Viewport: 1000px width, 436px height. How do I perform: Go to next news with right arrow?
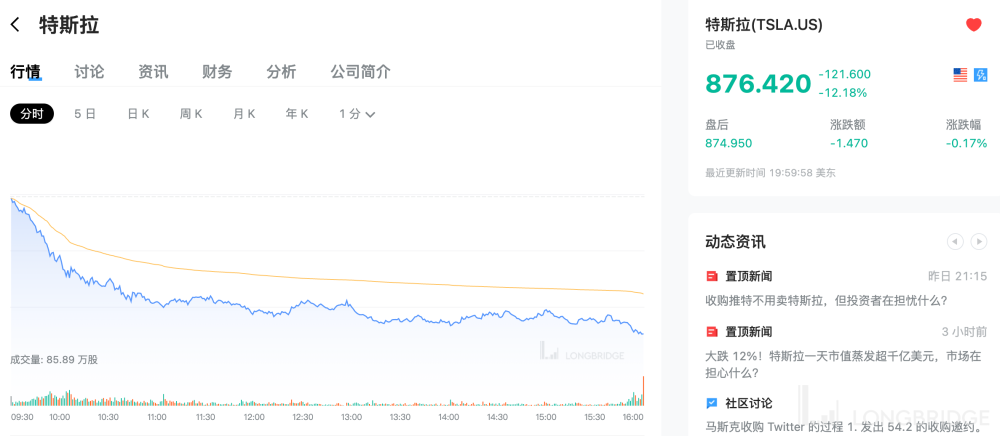point(979,241)
